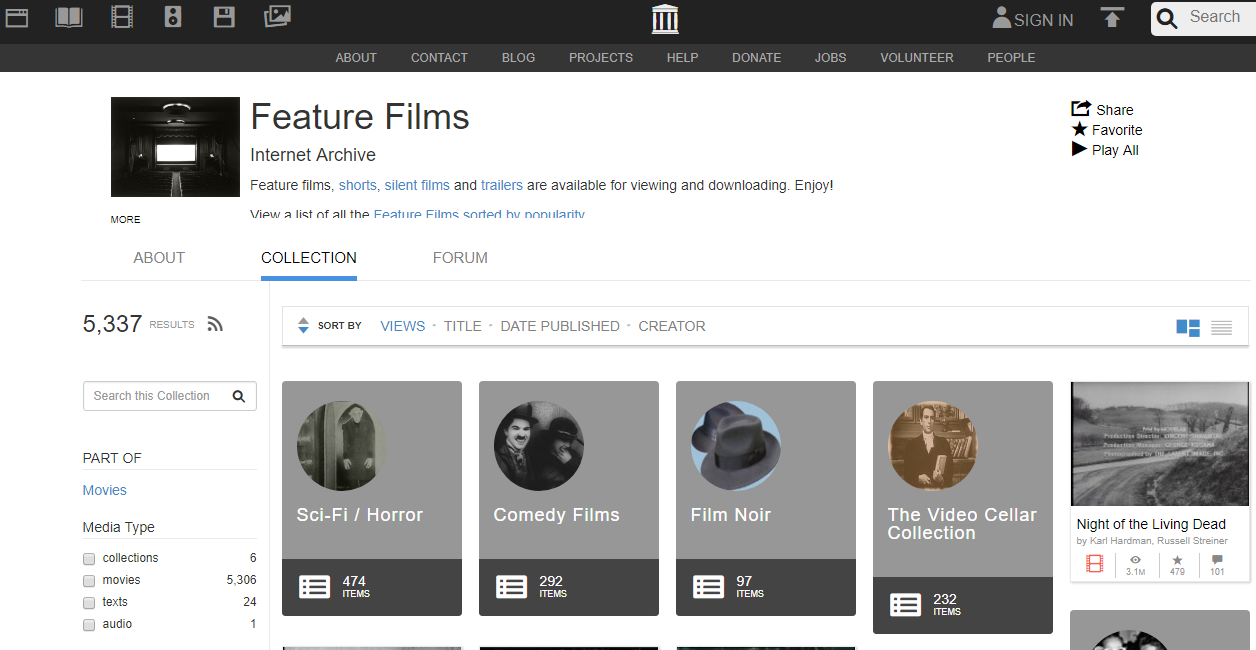Screen dimensions: 1256x650
Task: Open Night of the Living Dead thumbnail
Action: [x=1160, y=444]
